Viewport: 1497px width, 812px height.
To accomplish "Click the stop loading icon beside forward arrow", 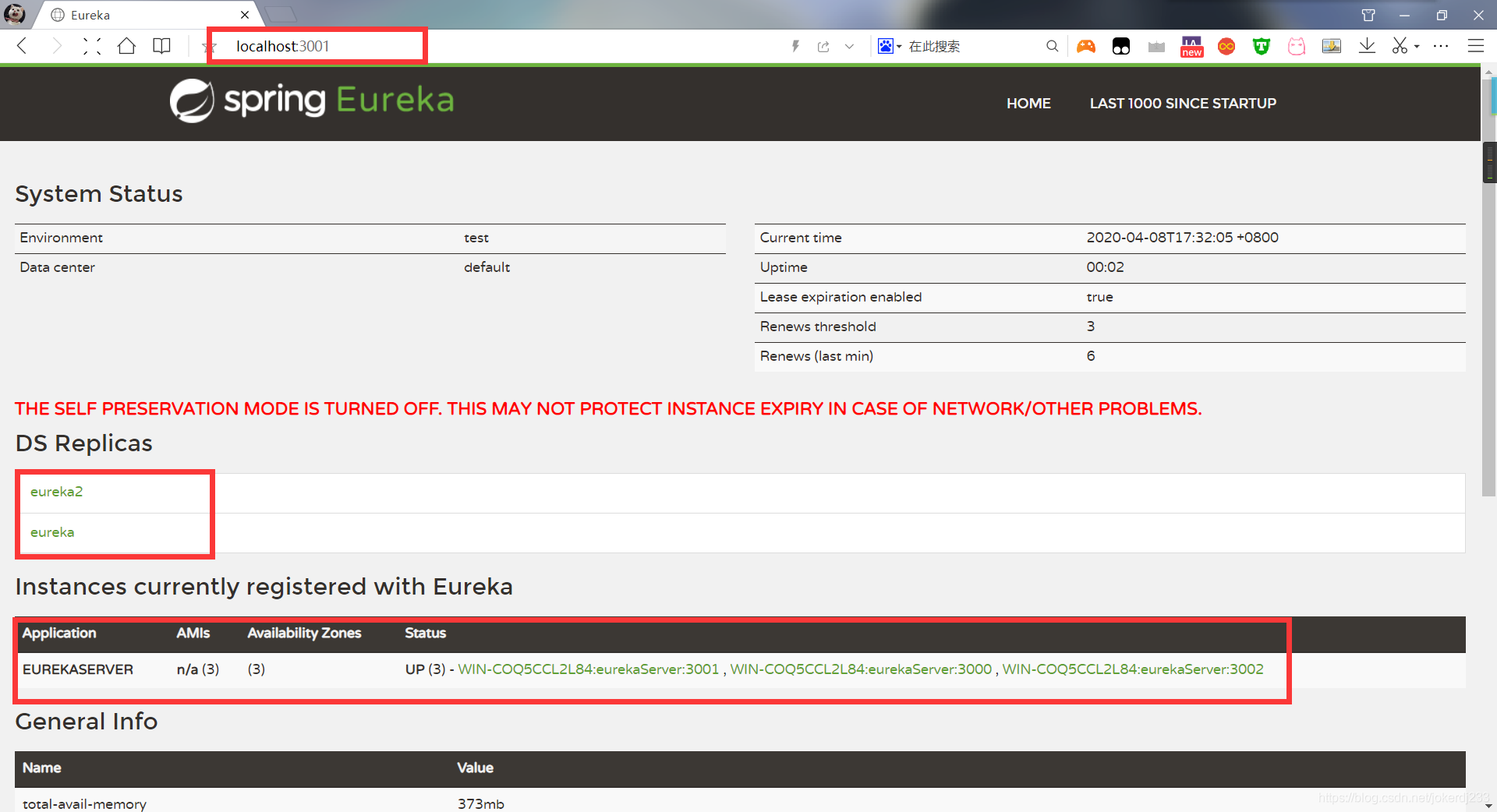I will click(x=92, y=46).
